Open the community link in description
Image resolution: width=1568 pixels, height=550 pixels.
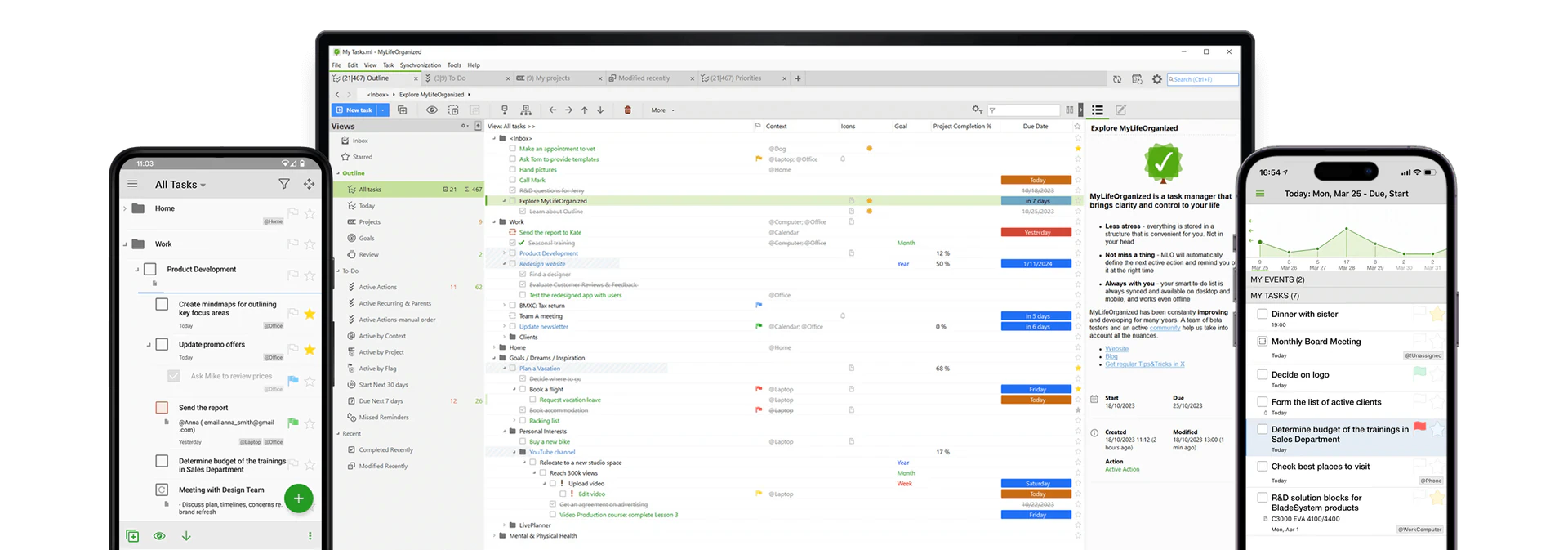point(1165,328)
